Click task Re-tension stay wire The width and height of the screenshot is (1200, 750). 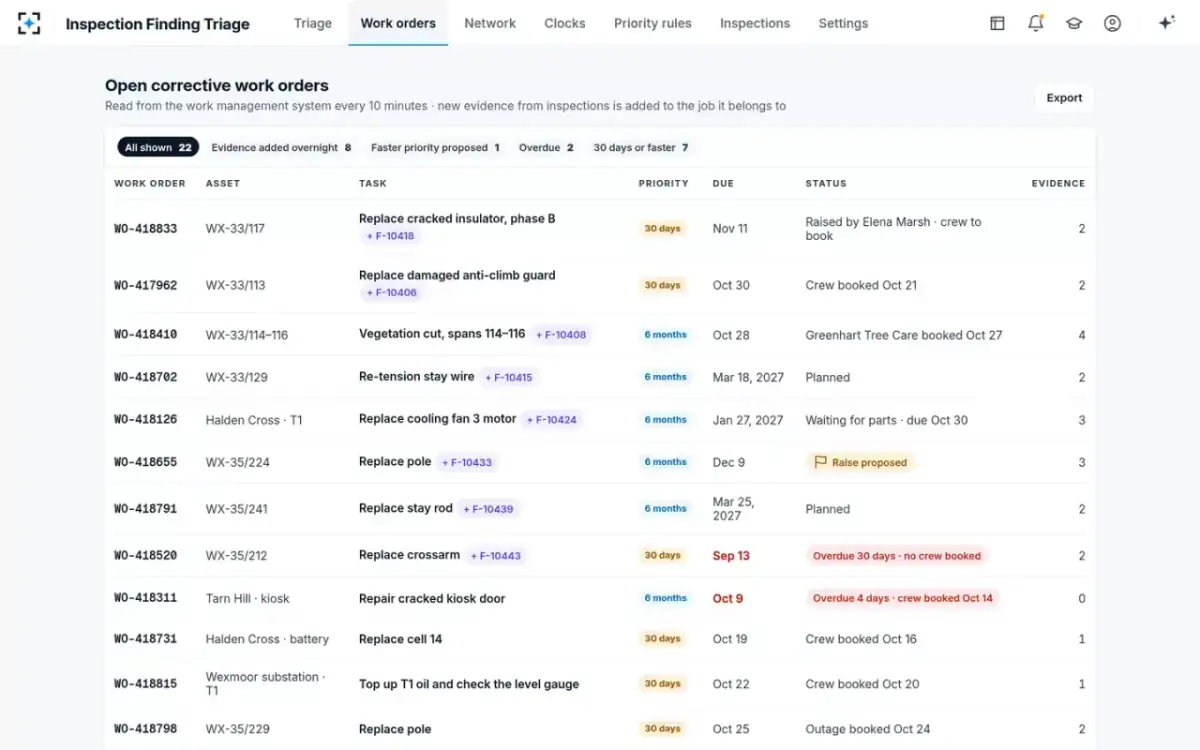click(x=416, y=377)
